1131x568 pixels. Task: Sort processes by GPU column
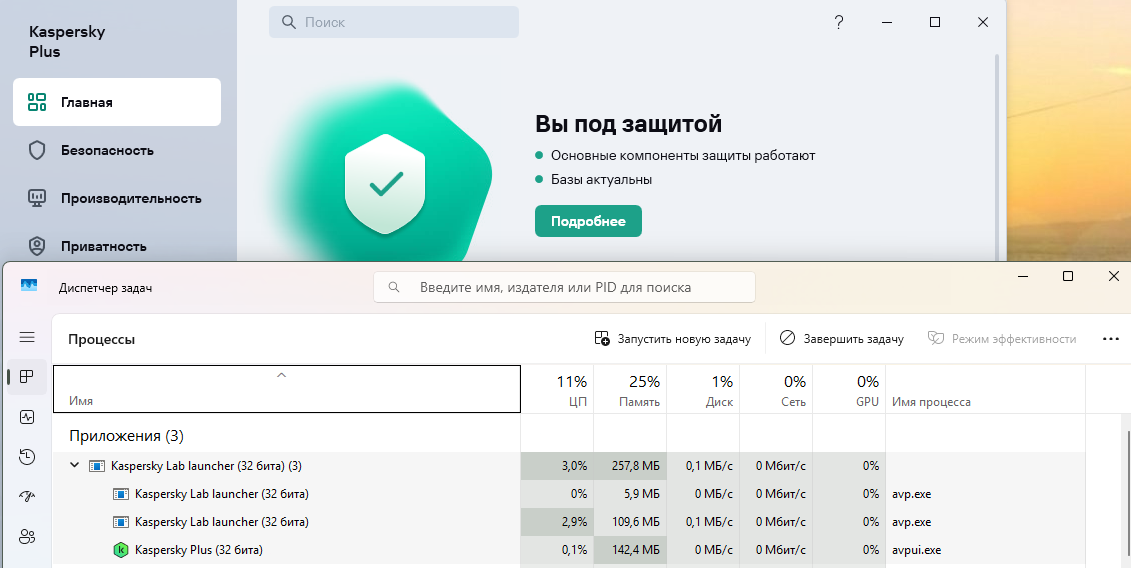pos(849,389)
